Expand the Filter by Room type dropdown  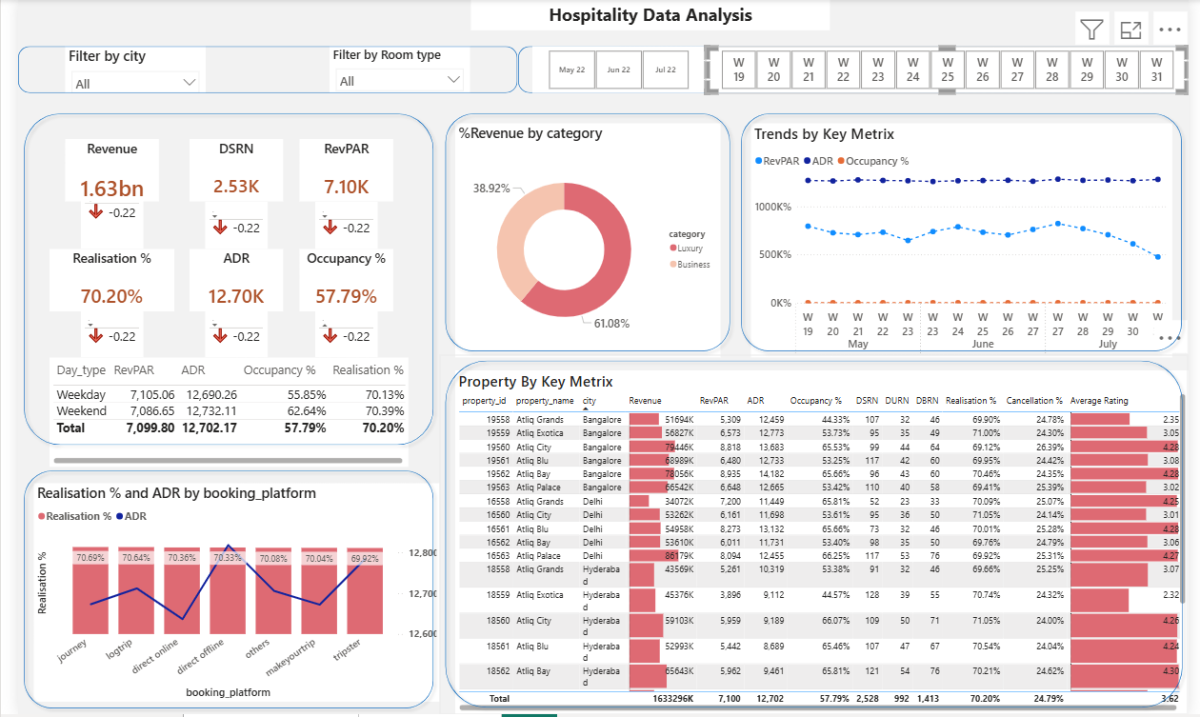click(454, 79)
